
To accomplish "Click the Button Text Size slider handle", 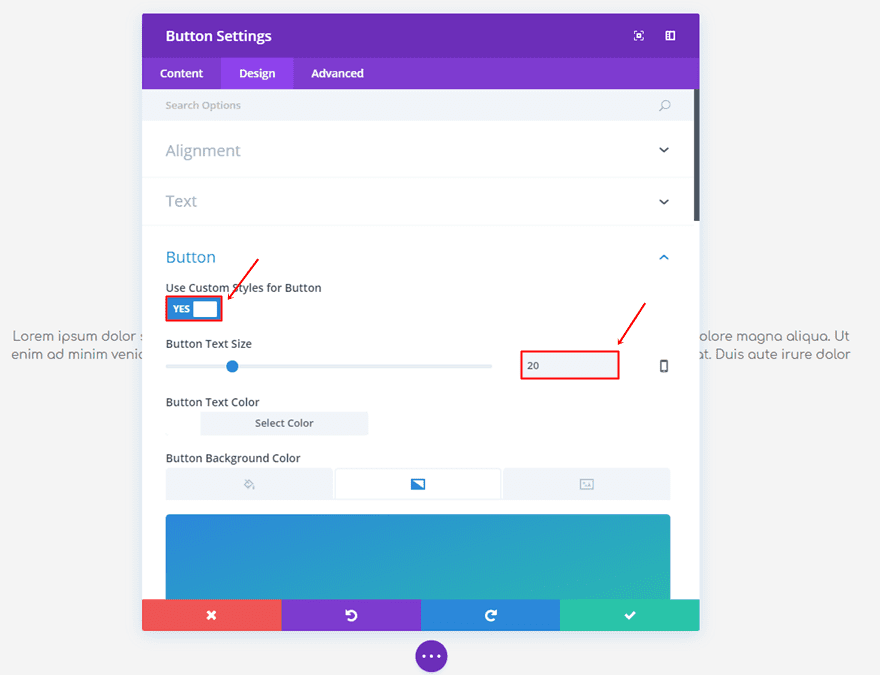I will [232, 366].
